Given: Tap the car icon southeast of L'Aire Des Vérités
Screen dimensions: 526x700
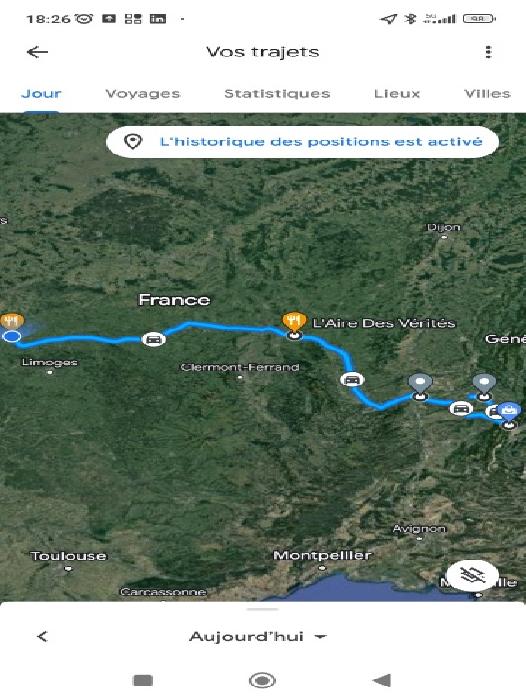Looking at the screenshot, I should tap(352, 379).
